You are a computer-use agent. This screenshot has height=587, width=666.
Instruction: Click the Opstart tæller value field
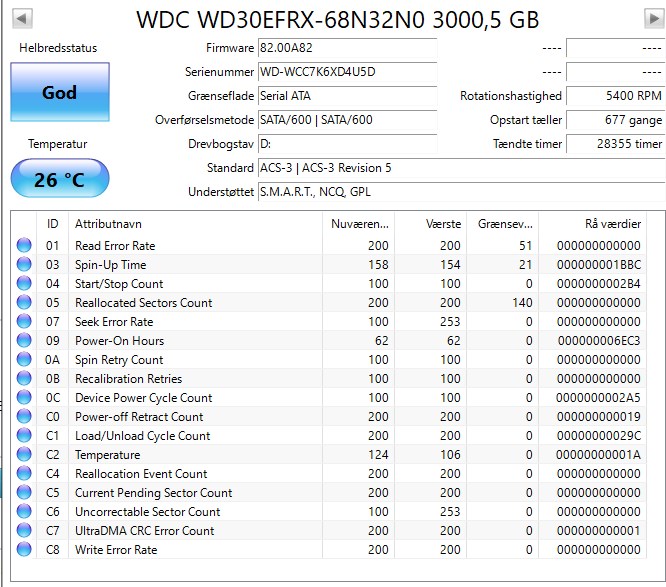[x=615, y=120]
